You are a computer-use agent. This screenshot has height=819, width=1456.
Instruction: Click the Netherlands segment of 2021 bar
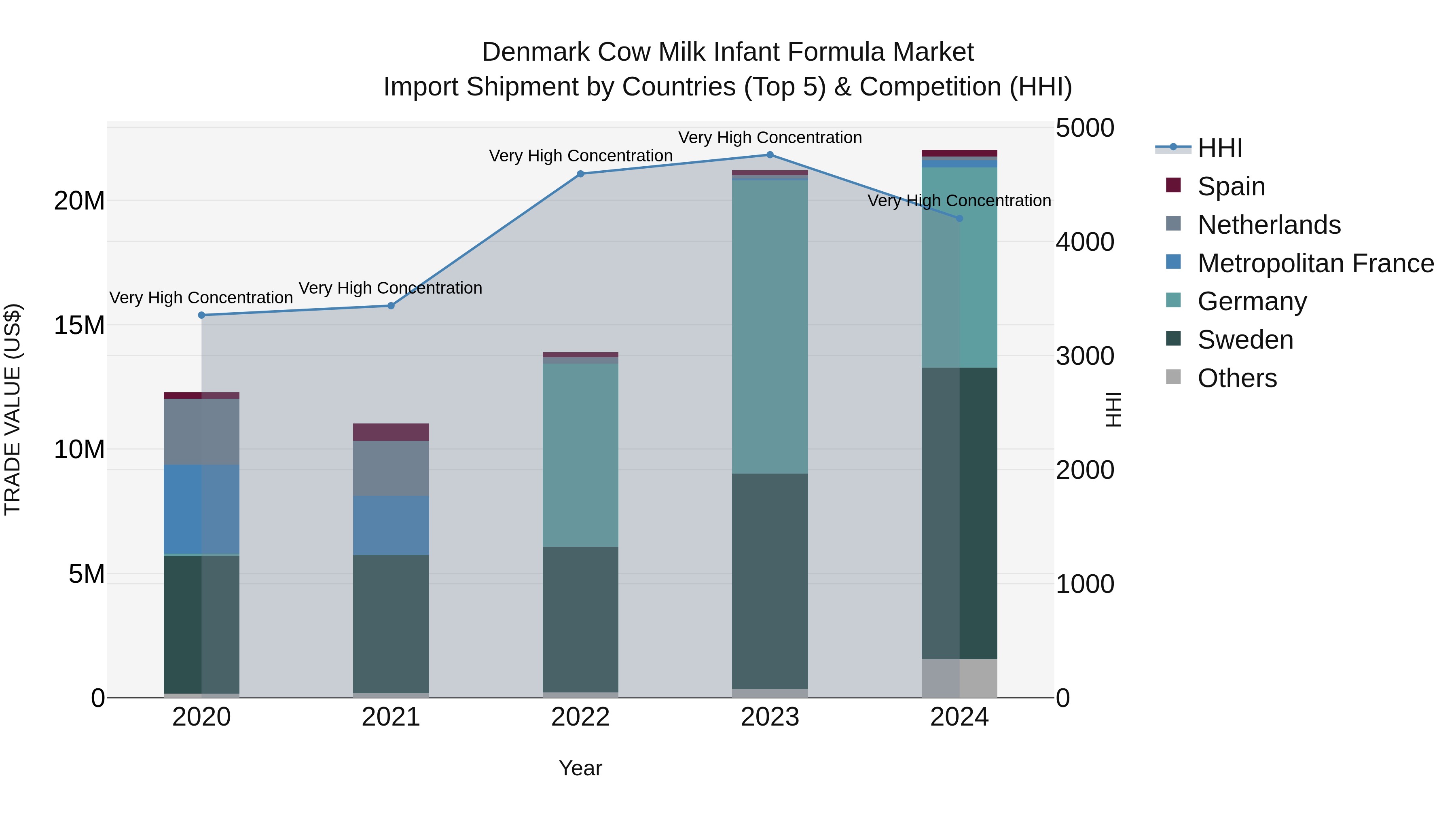tap(391, 469)
